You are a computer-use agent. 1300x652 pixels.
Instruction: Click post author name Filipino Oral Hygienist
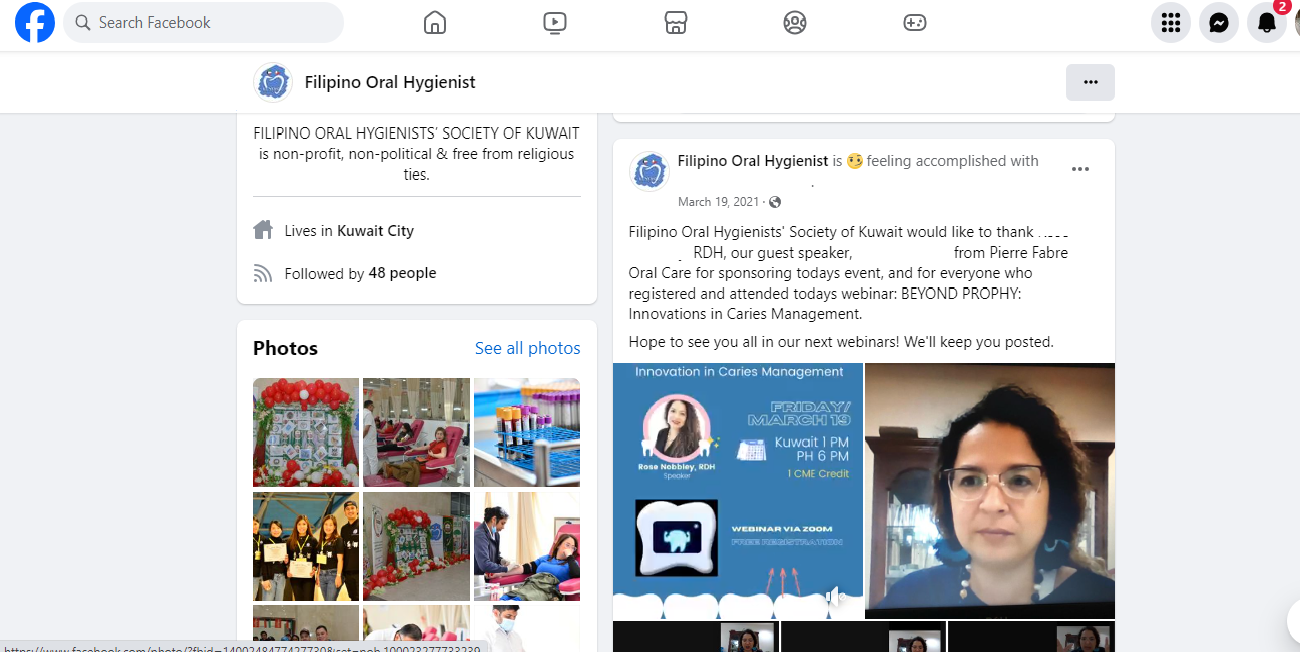pos(753,161)
